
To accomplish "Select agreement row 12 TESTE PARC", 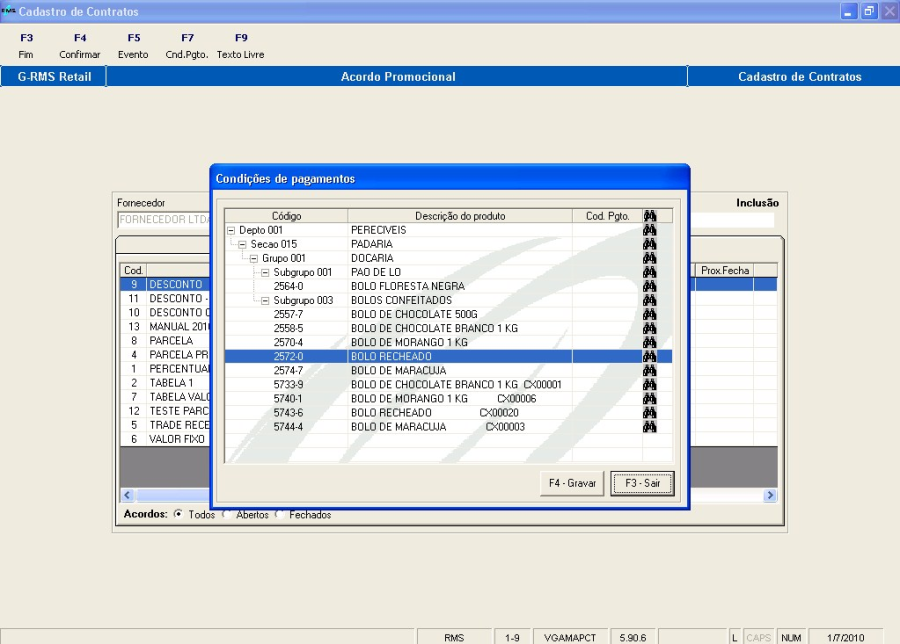I will click(x=165, y=411).
